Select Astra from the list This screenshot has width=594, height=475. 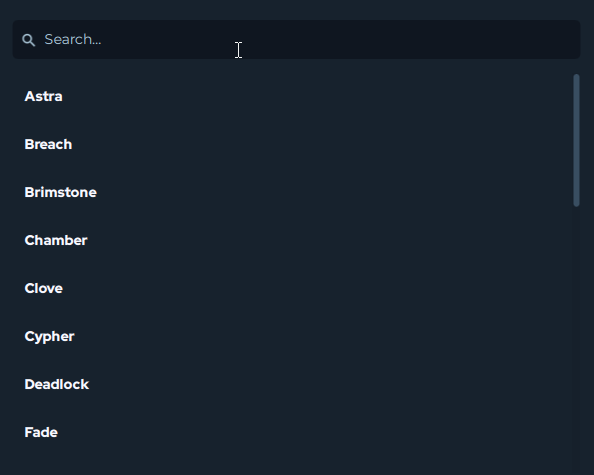tap(43, 96)
